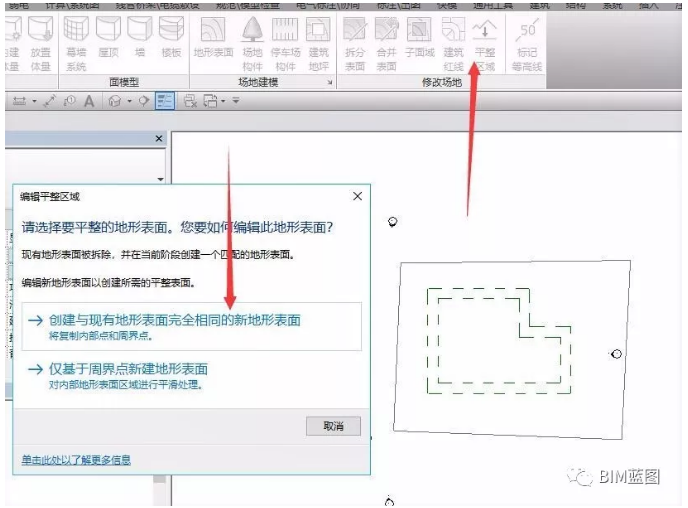
Task: Start the 平整区域 graded region tool
Action: [485, 44]
